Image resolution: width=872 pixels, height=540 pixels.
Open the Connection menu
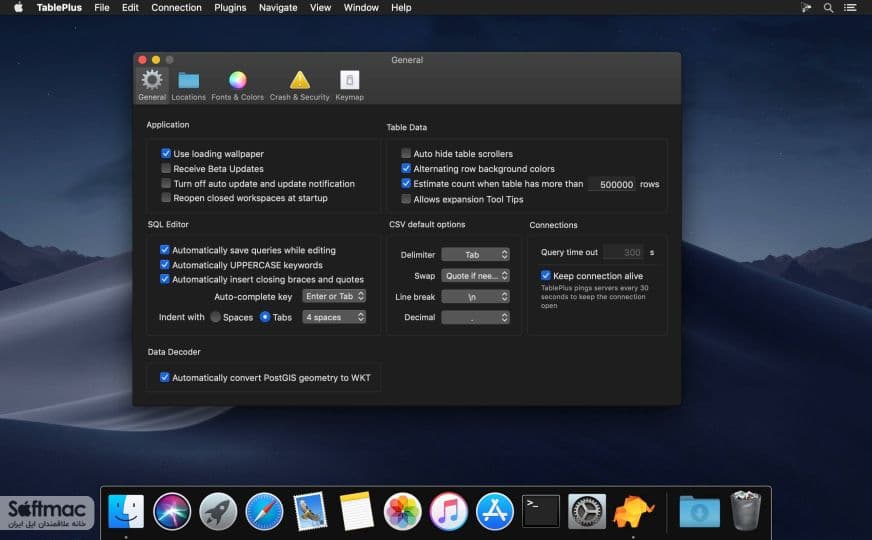click(x=176, y=8)
